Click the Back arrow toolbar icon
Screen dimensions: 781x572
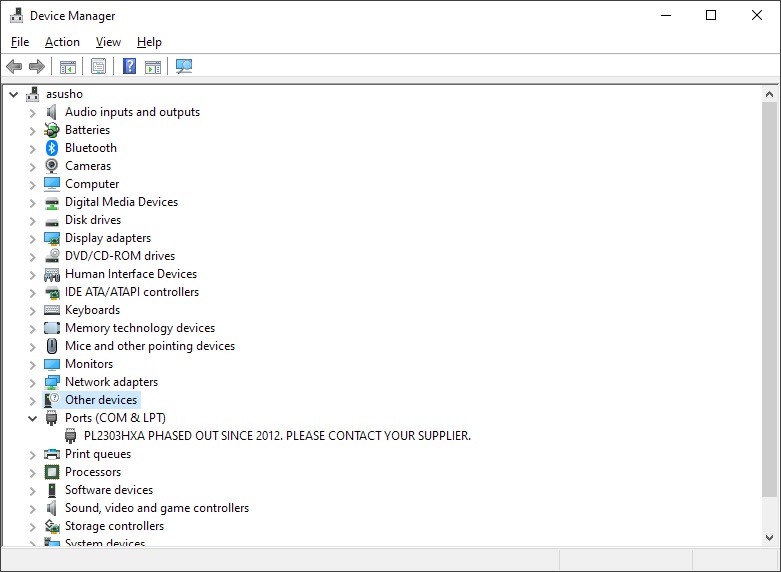pos(14,66)
